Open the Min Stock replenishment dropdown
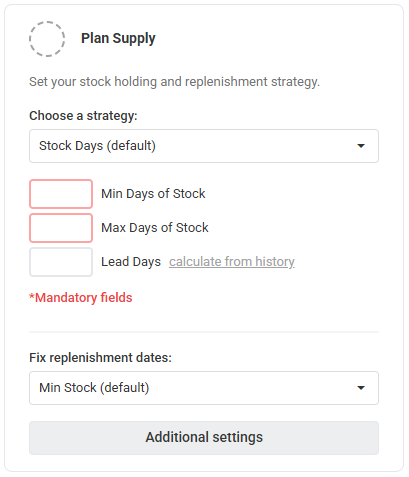This screenshot has height=477, width=409. click(204, 388)
